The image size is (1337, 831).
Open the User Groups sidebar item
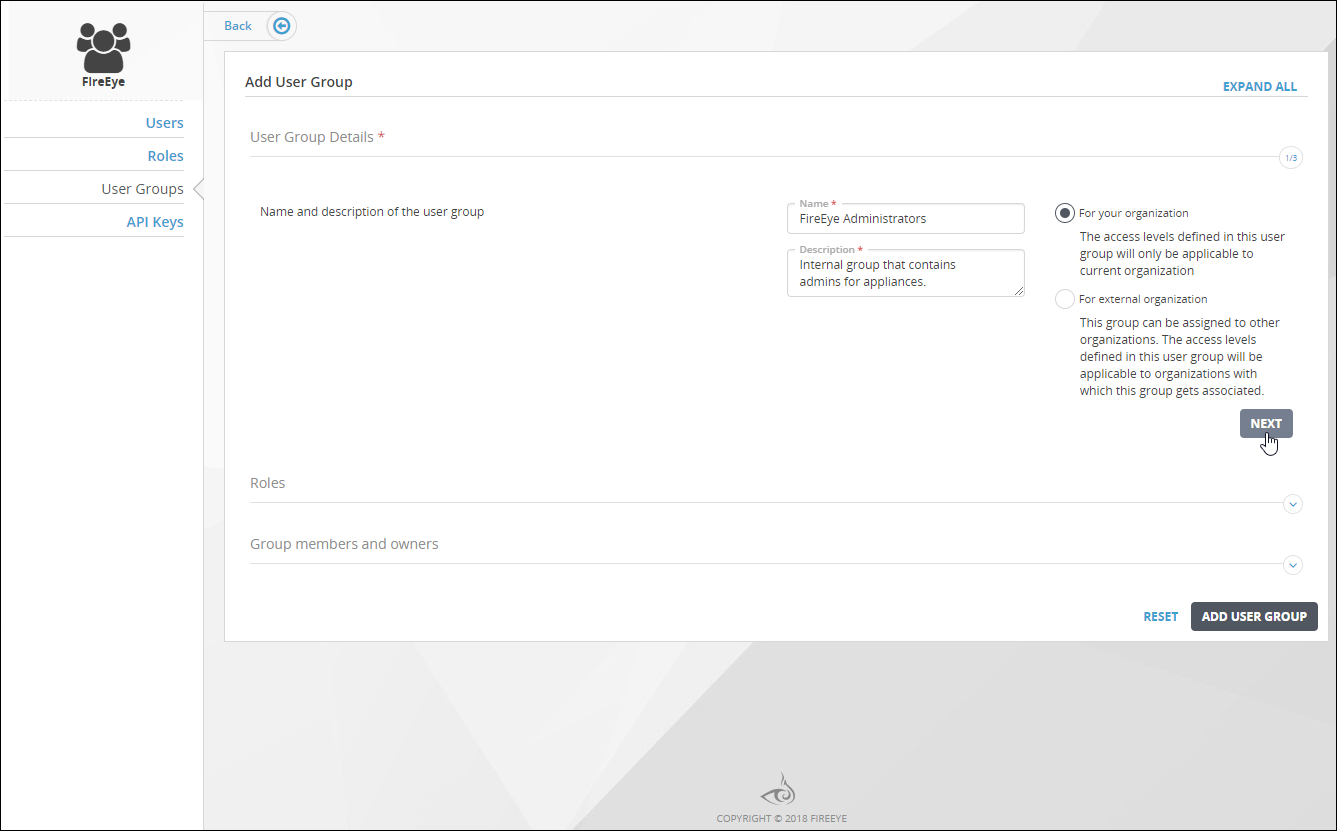pos(143,189)
